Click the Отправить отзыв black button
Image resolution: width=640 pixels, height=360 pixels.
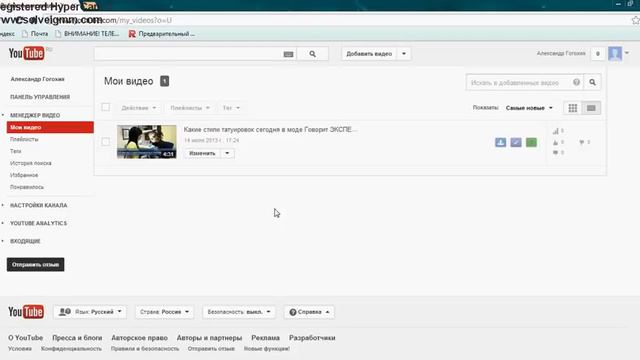[36, 264]
